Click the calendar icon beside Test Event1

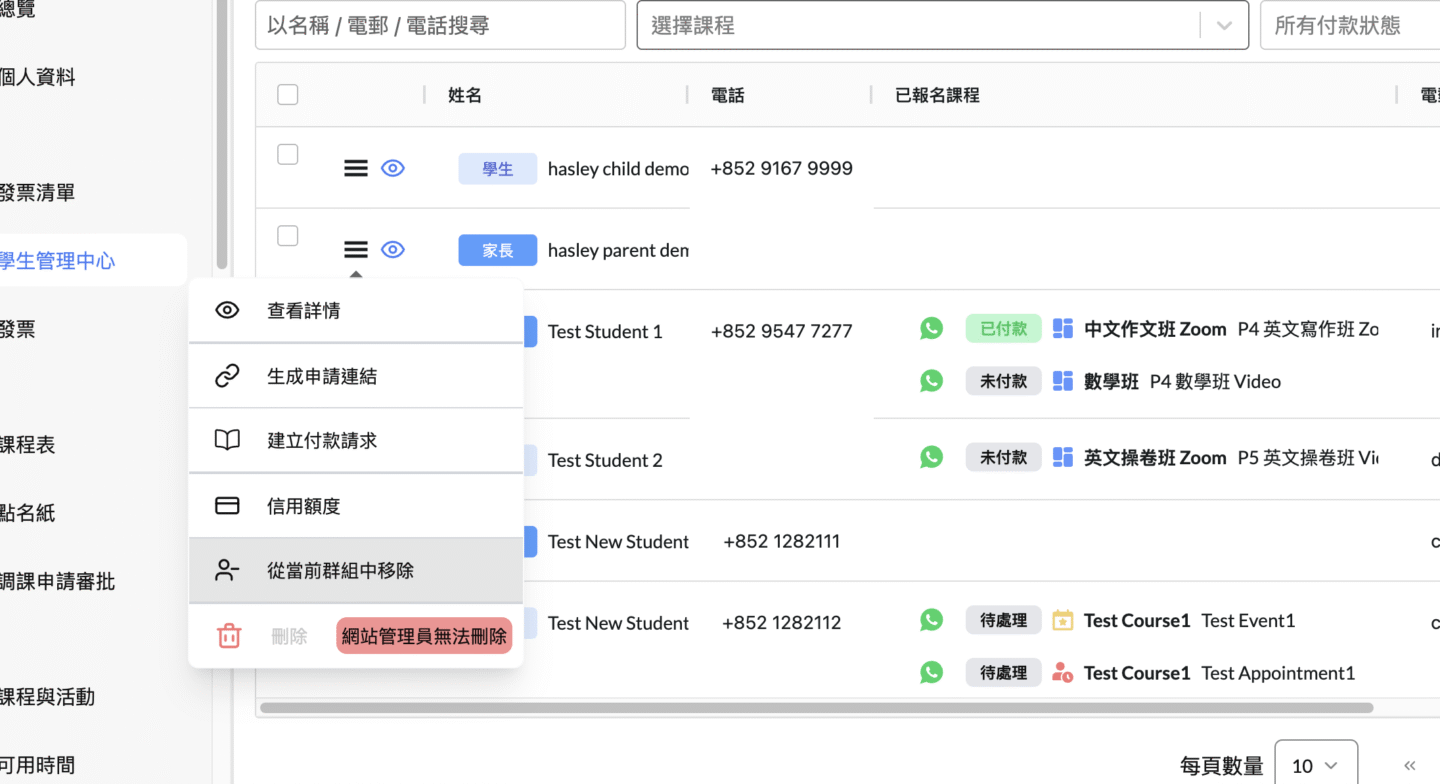(1063, 621)
